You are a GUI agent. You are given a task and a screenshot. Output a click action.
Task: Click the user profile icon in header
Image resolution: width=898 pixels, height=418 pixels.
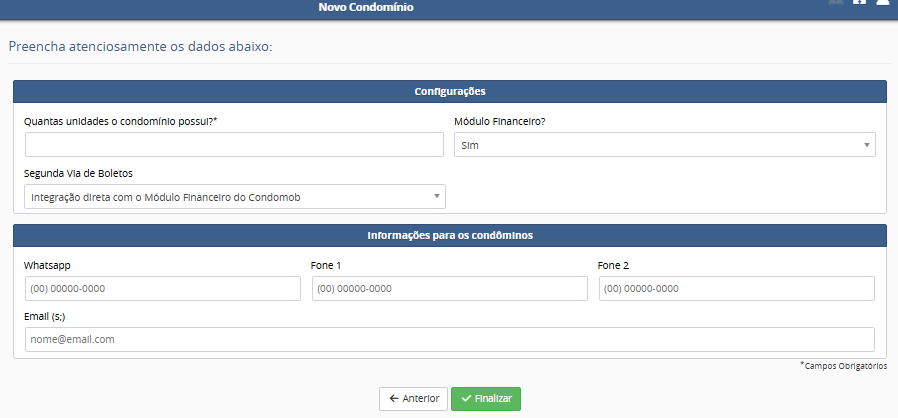click(x=883, y=3)
